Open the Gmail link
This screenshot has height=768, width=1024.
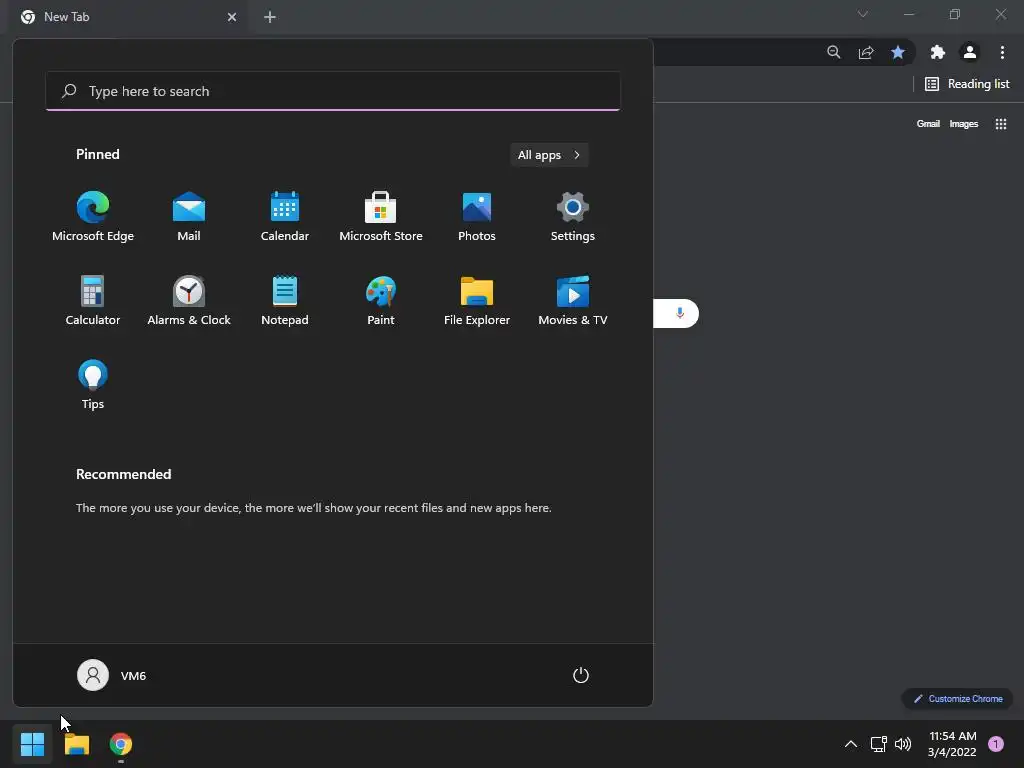point(928,123)
